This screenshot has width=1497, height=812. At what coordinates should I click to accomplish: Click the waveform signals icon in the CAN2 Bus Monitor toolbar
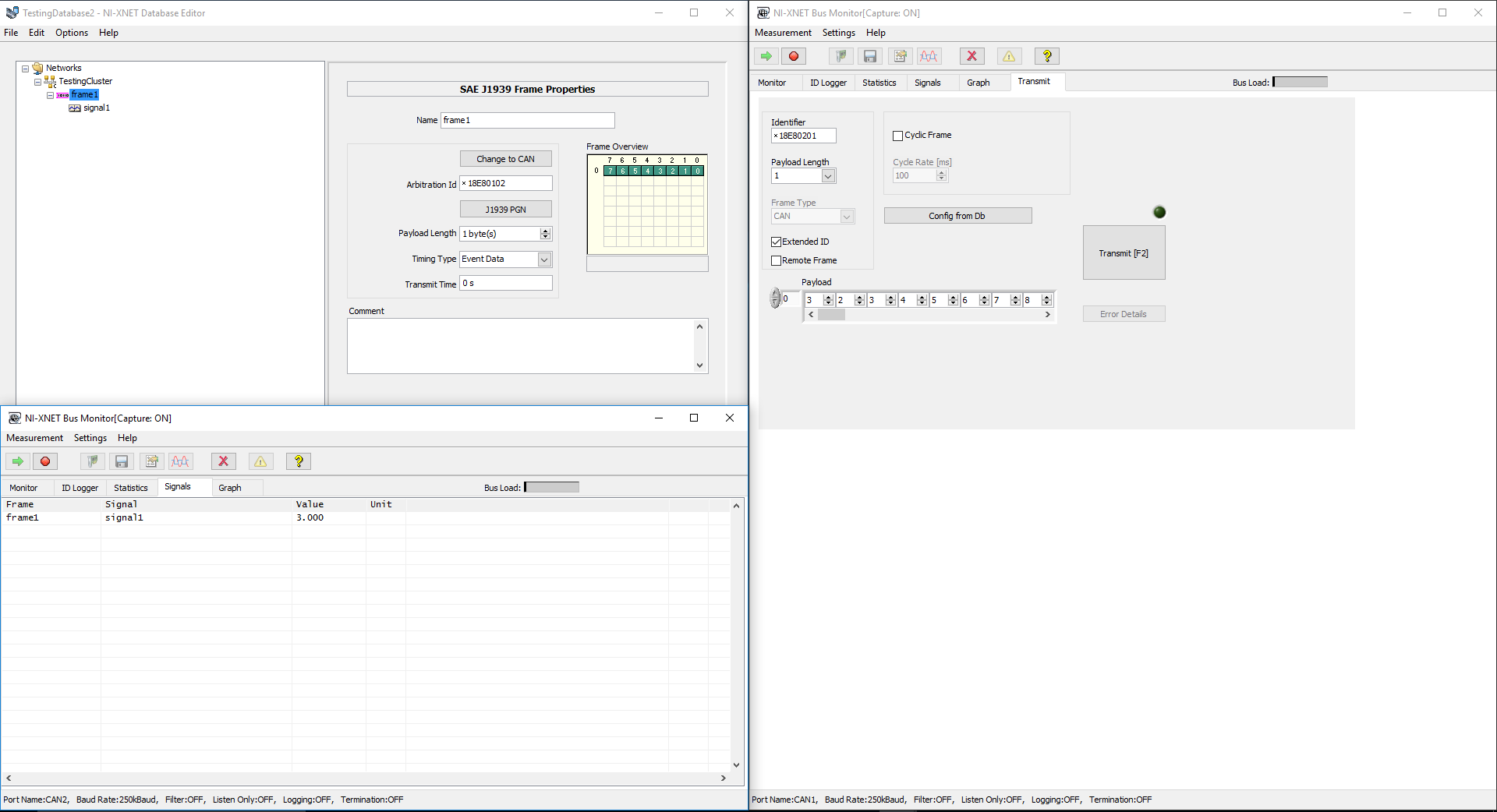[180, 461]
